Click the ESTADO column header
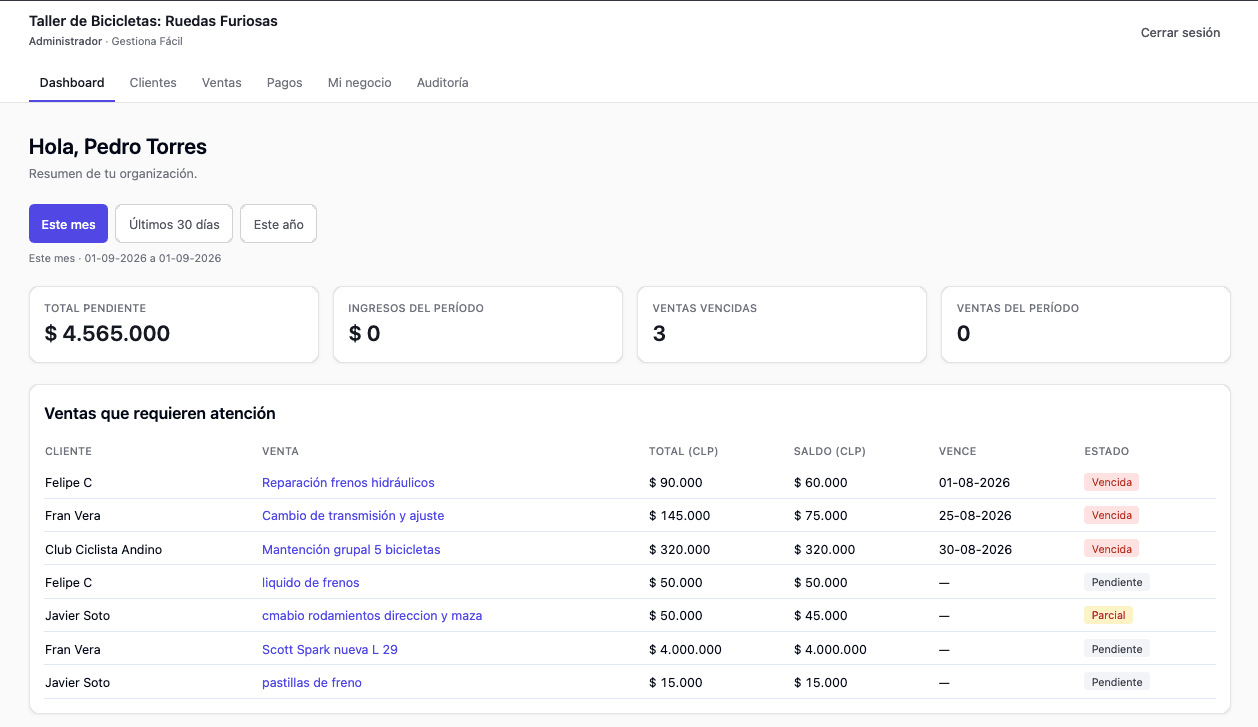 pyautogui.click(x=1106, y=451)
